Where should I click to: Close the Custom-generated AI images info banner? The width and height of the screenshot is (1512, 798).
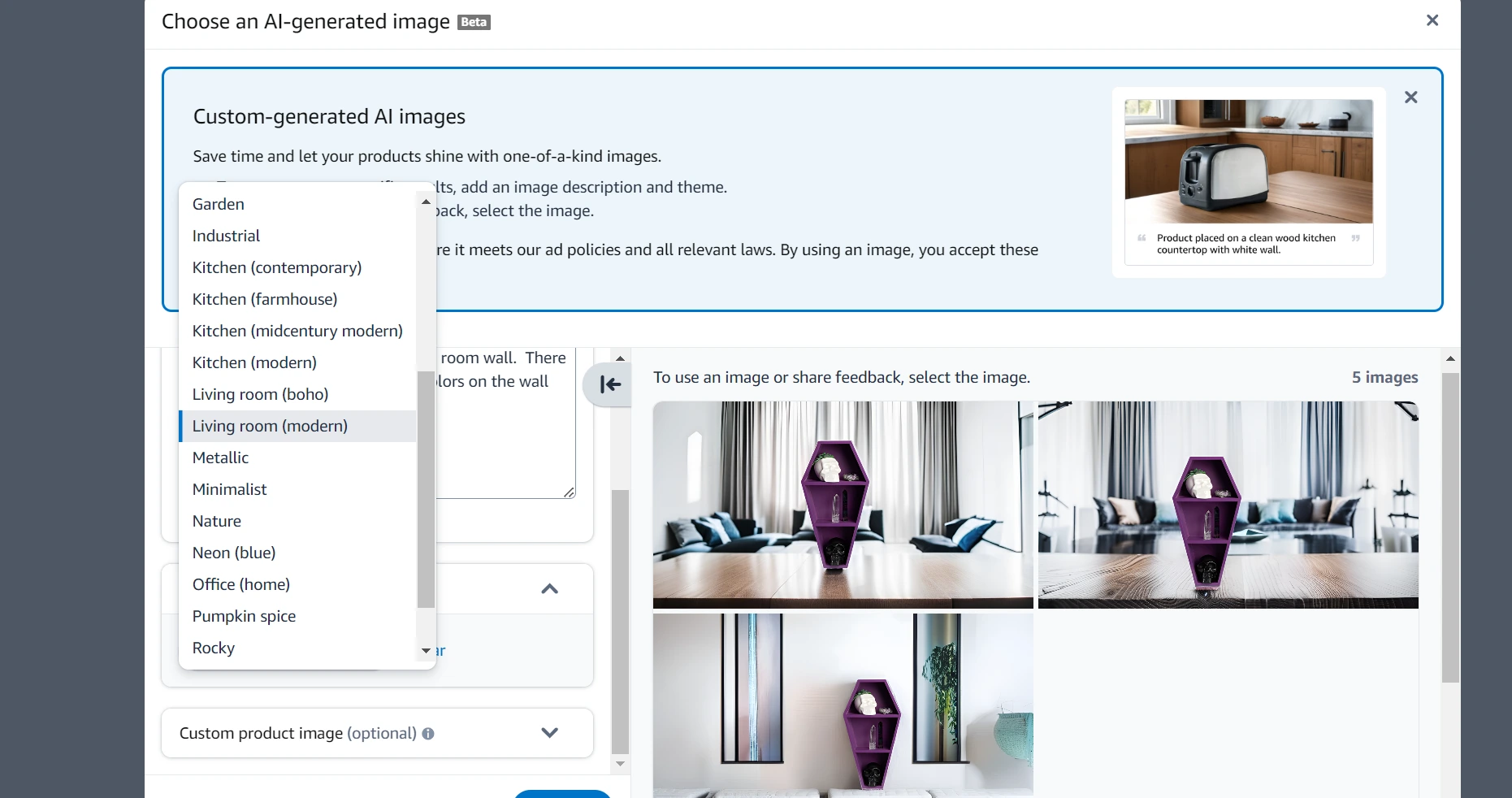pyautogui.click(x=1410, y=98)
